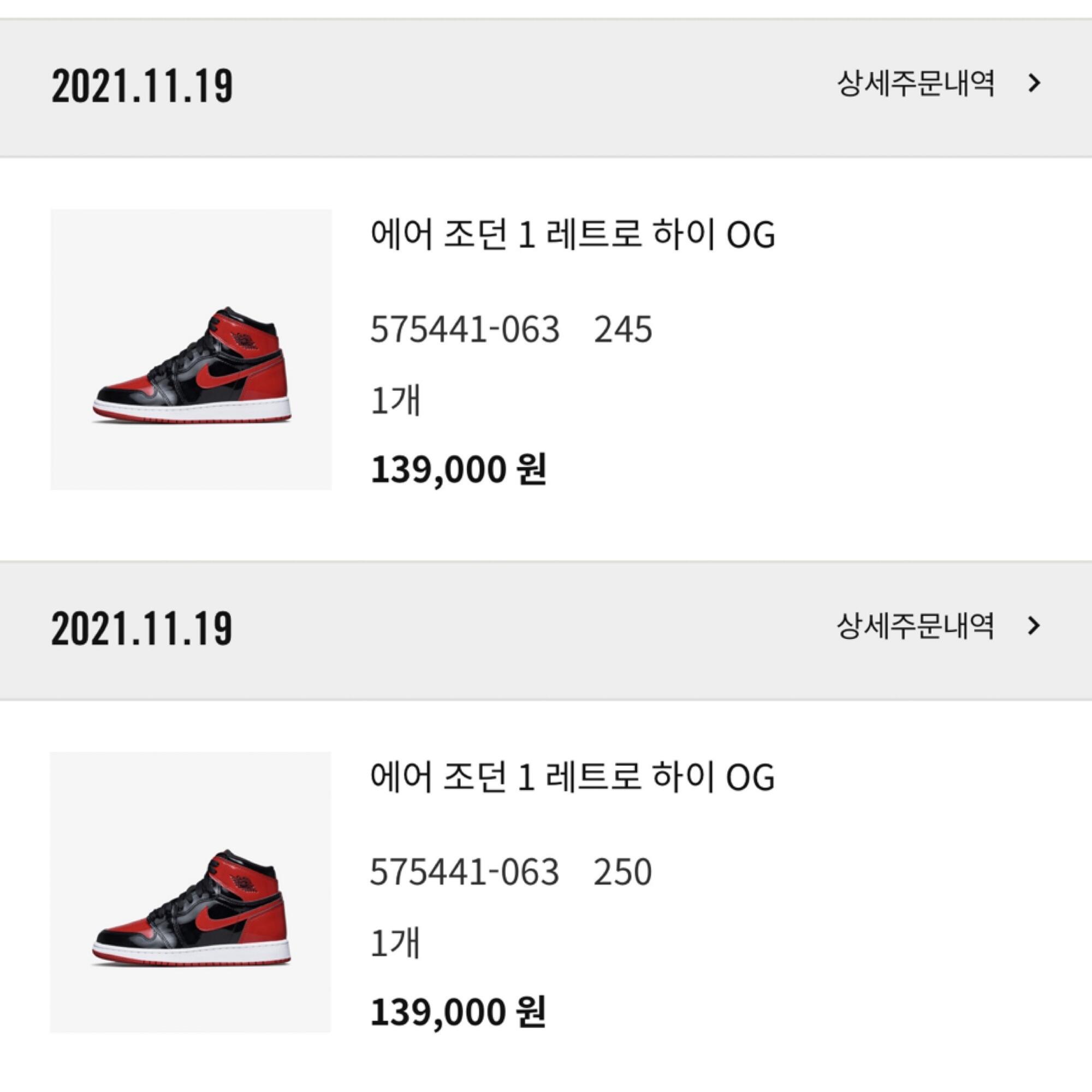
Task: Click chevron arrow in the first order header
Action: coord(1034,84)
